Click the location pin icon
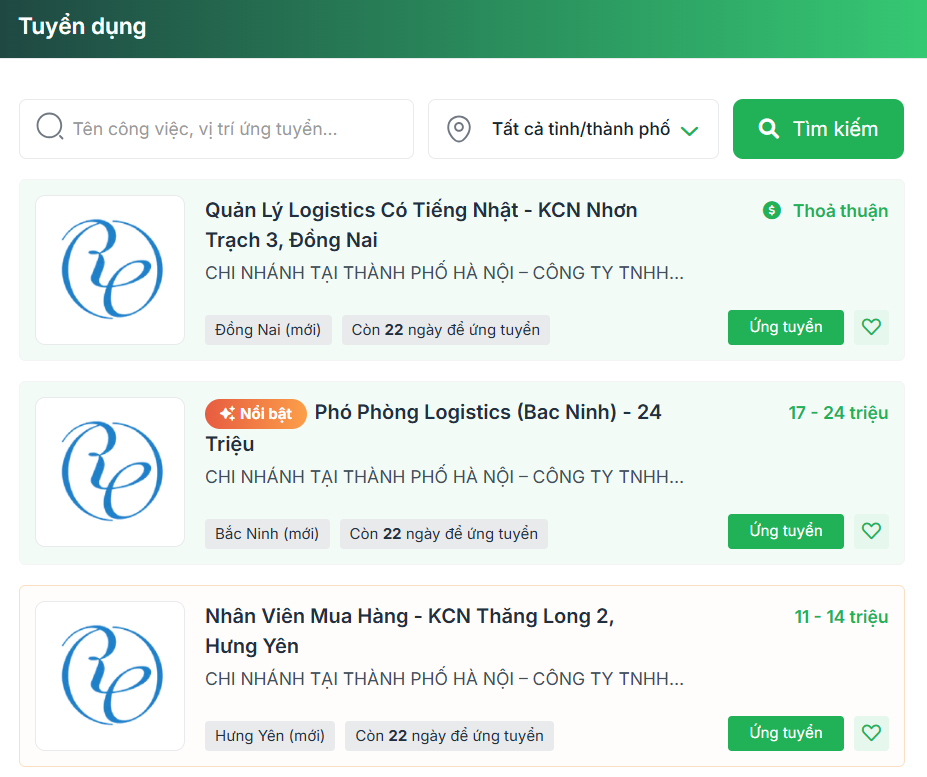 (459, 129)
